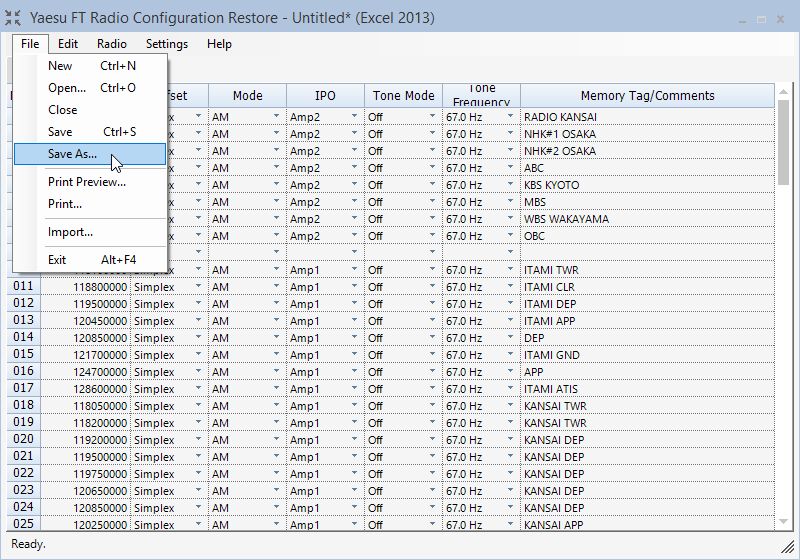Screen dimensions: 800x560
Task: Select Print Preview... menu entry
Action: tap(90, 182)
